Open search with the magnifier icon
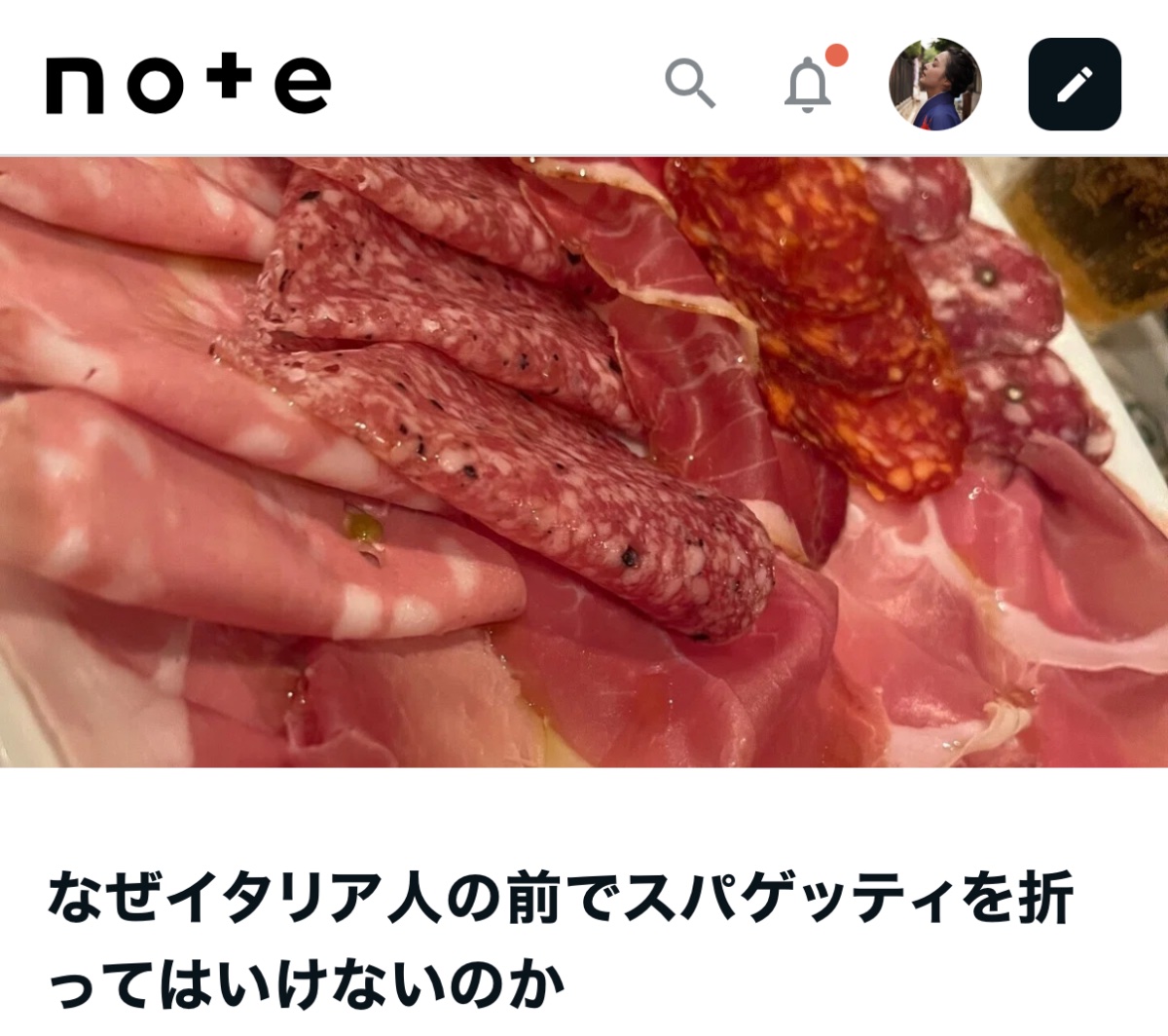Viewport: 1168px width, 1036px height. click(x=690, y=84)
